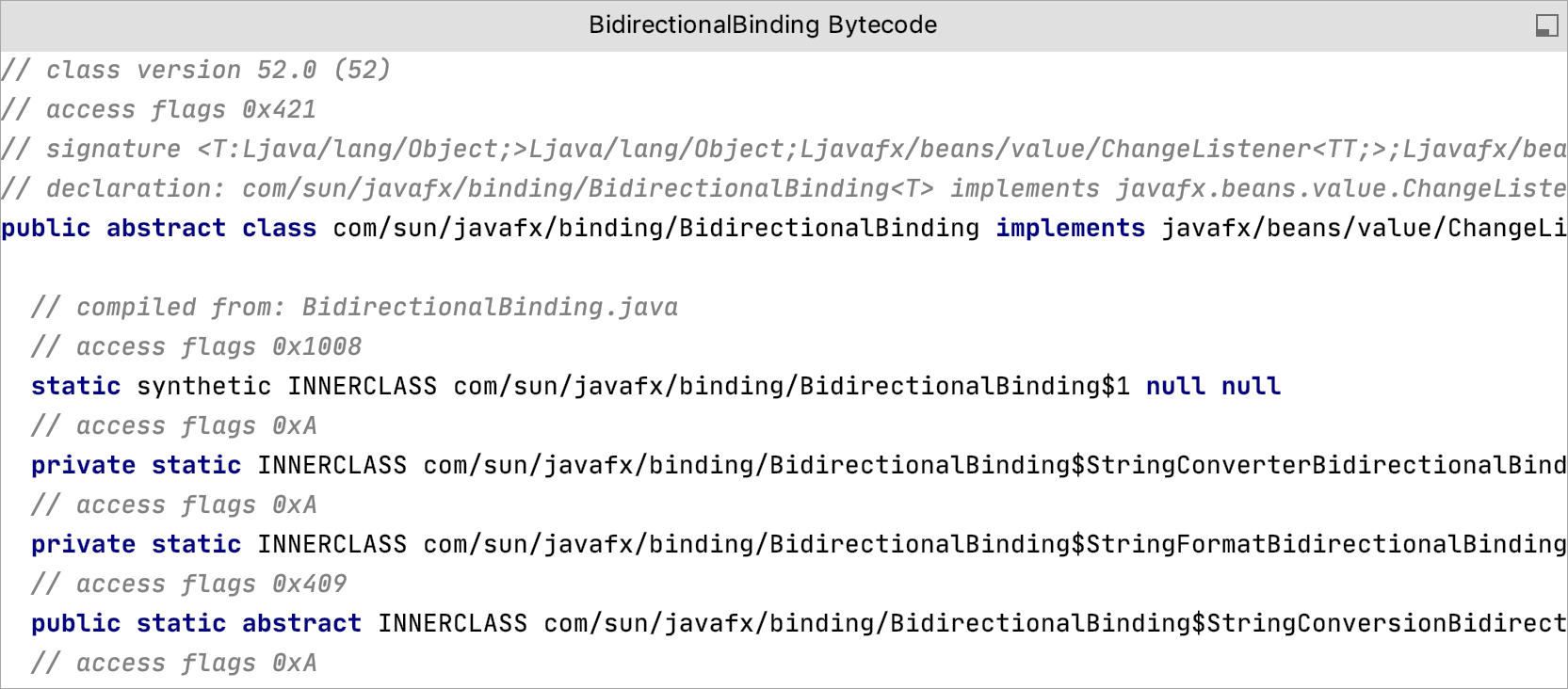
Task: Select the bottom access flags 0xA comment
Action: pyautogui.click(x=173, y=662)
